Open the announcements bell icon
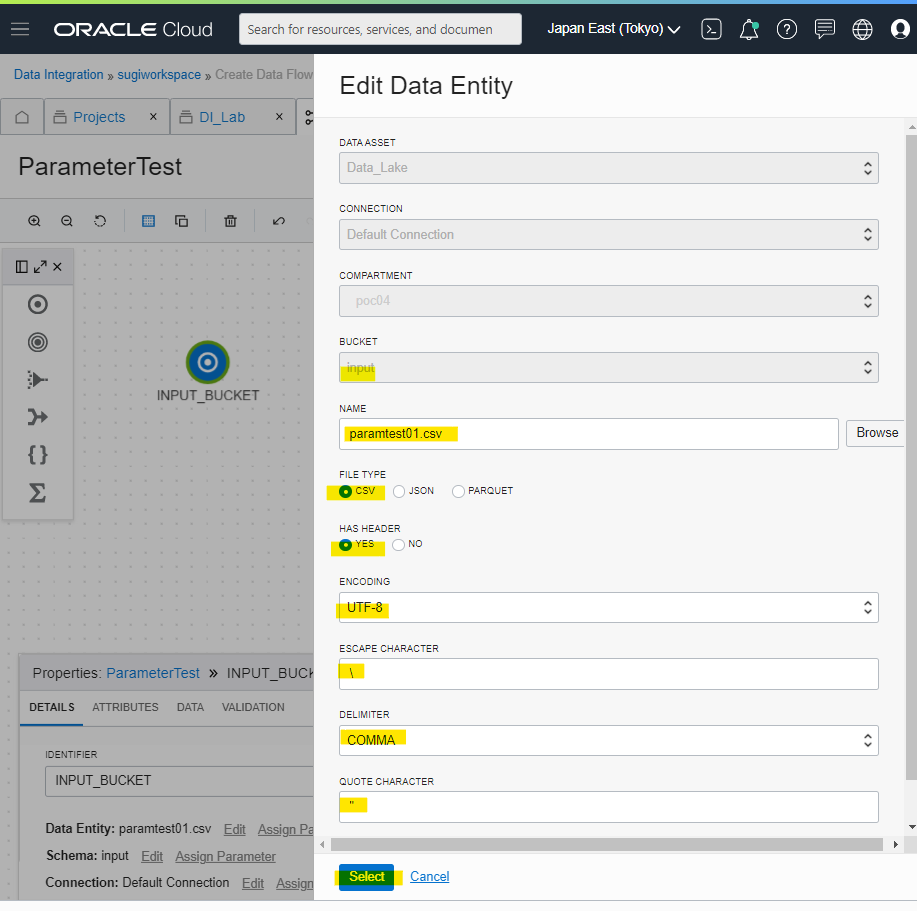This screenshot has width=917, height=911. click(x=749, y=29)
